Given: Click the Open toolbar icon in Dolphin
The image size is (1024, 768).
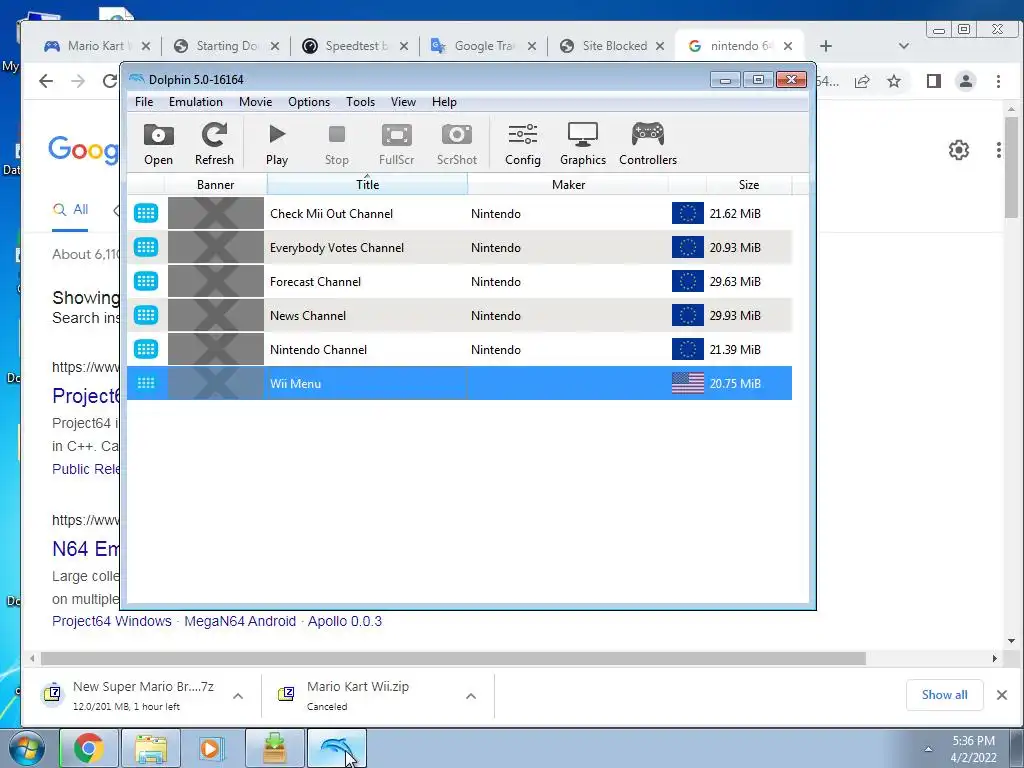Looking at the screenshot, I should (159, 144).
